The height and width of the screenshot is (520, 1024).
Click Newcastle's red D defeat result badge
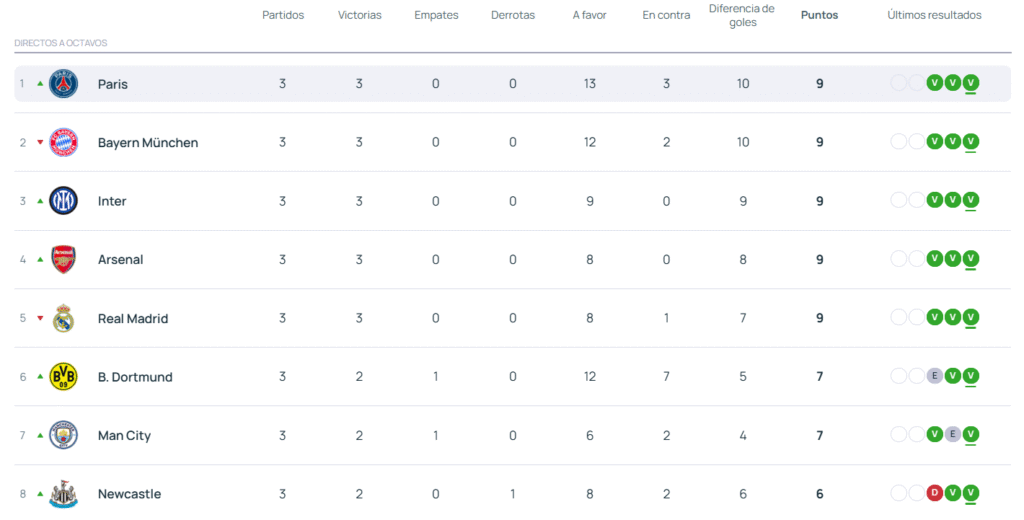(x=934, y=493)
